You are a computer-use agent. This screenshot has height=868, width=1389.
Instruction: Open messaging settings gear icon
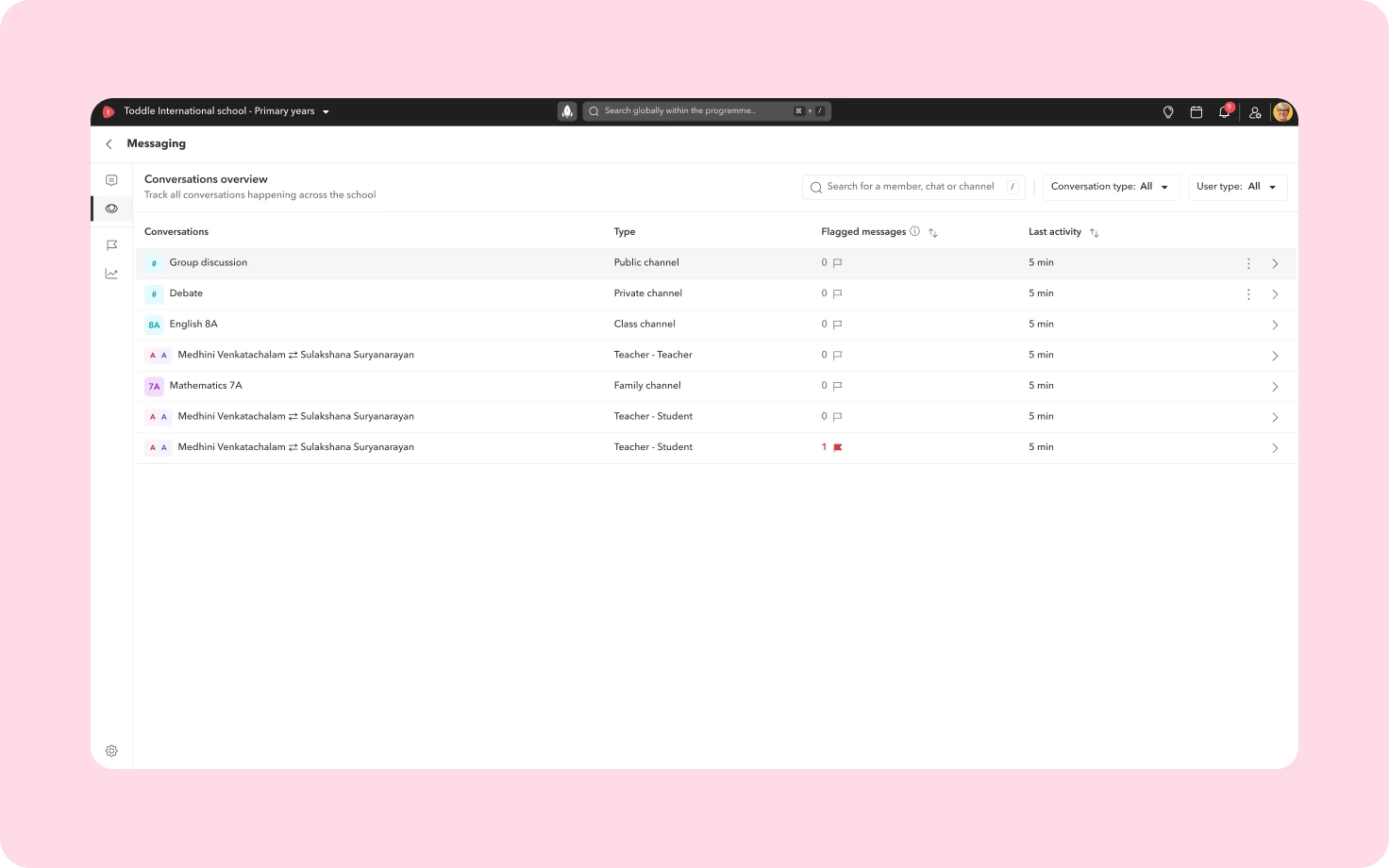pyautogui.click(x=111, y=751)
